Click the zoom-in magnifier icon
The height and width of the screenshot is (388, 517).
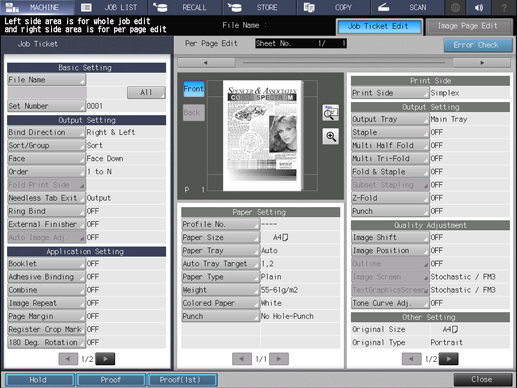[331, 136]
